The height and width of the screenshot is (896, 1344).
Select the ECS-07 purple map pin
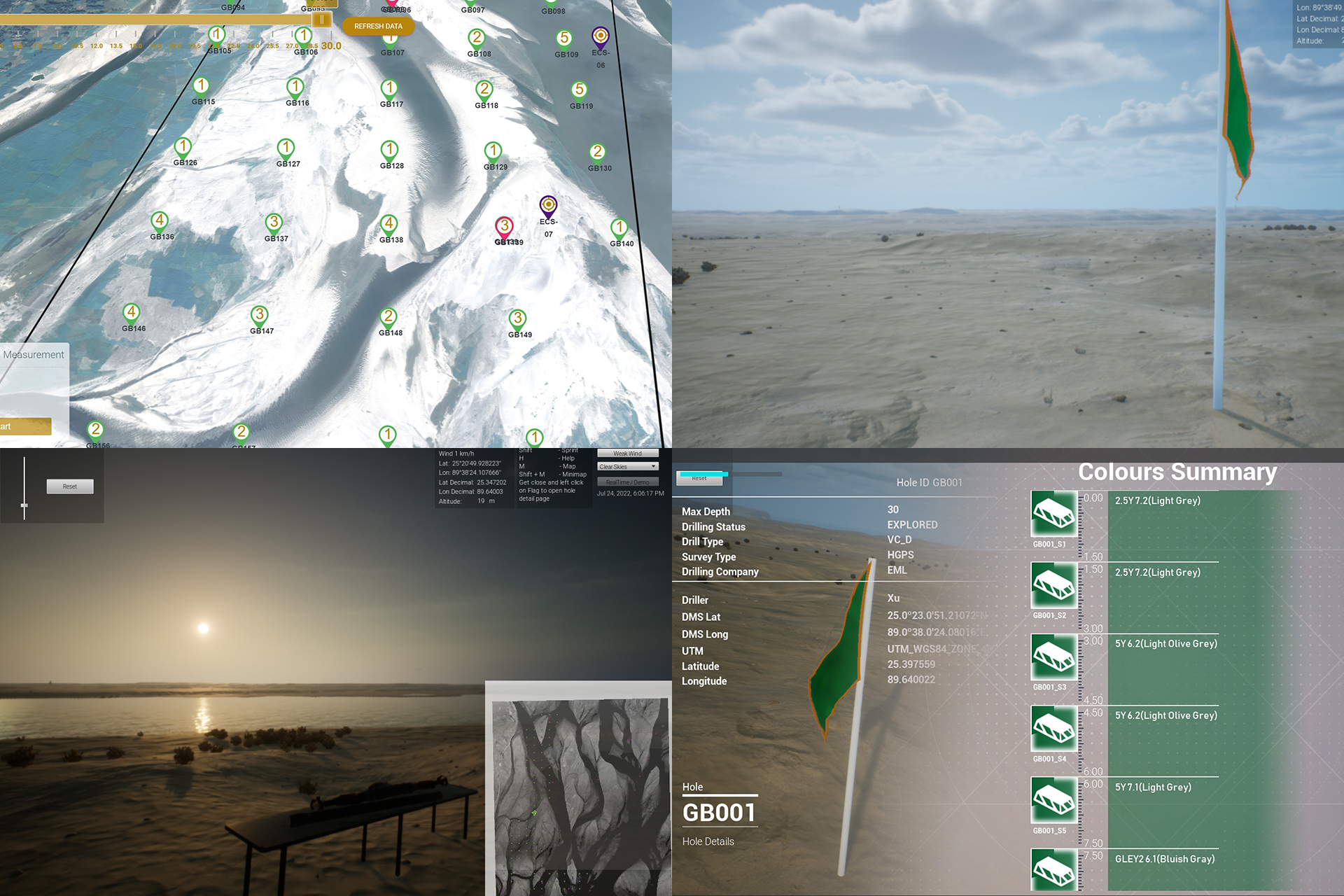click(x=548, y=206)
